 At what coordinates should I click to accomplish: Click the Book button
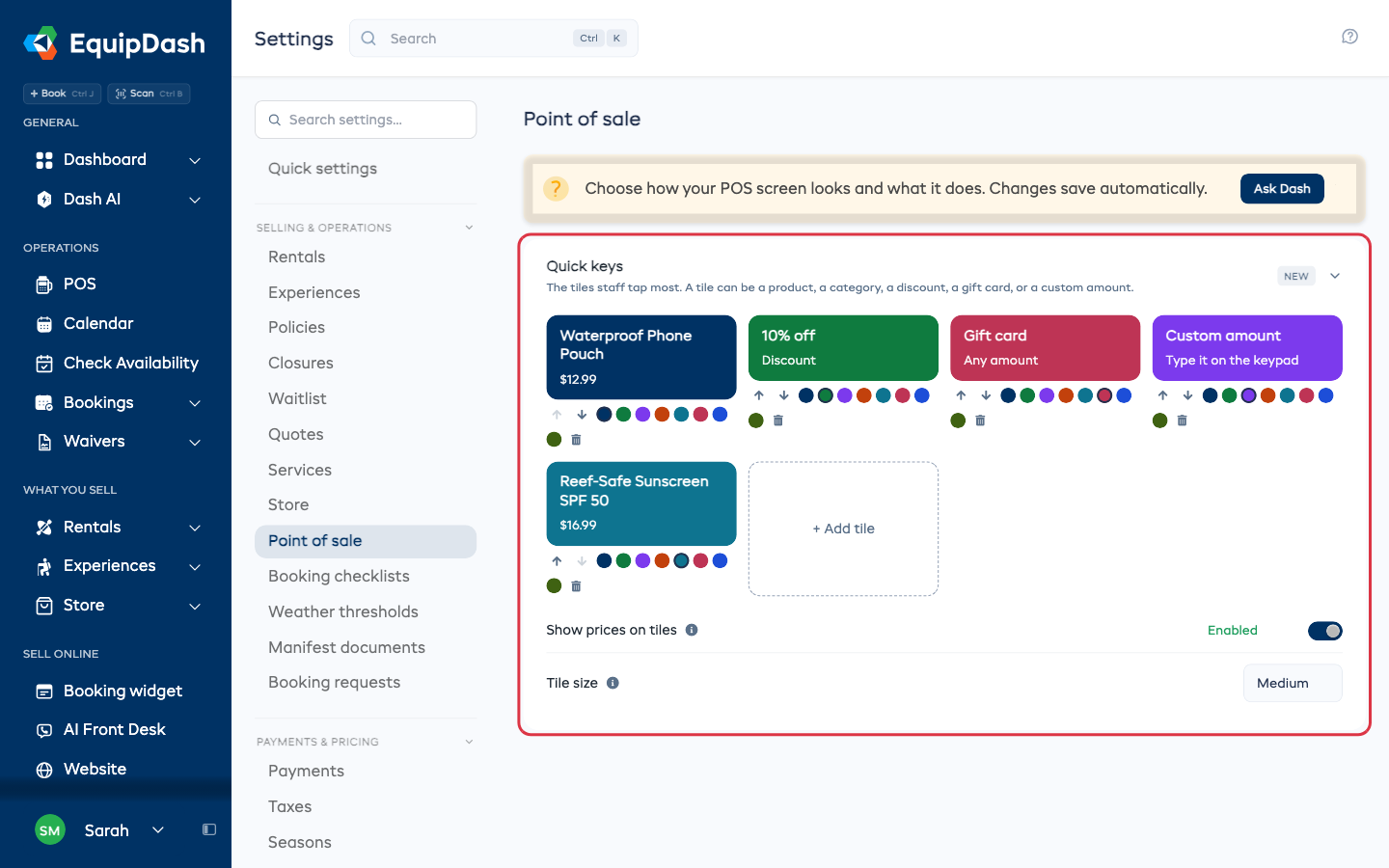(62, 94)
